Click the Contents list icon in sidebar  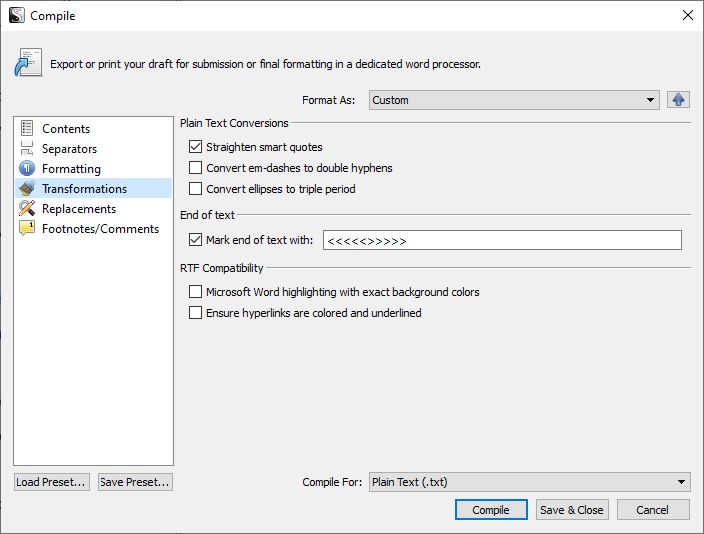click(x=27, y=128)
